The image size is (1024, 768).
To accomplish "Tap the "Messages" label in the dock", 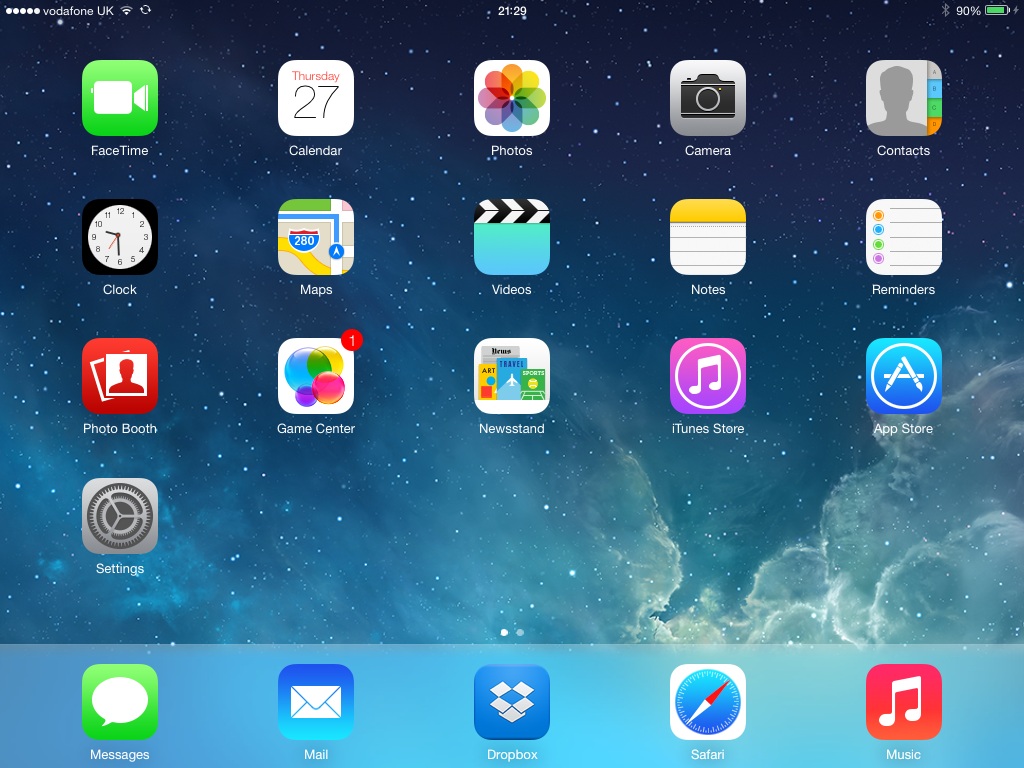I will (x=120, y=755).
